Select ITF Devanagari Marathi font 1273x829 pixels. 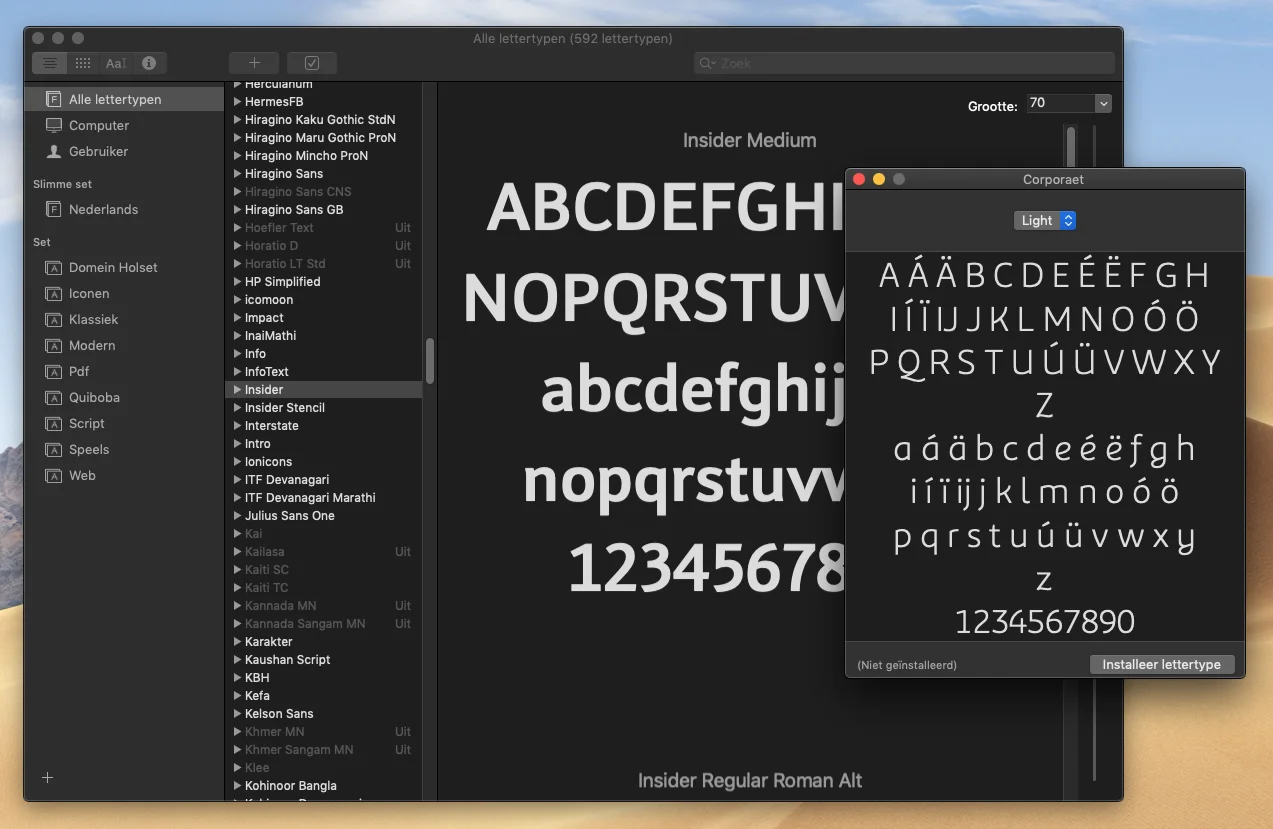(323, 498)
